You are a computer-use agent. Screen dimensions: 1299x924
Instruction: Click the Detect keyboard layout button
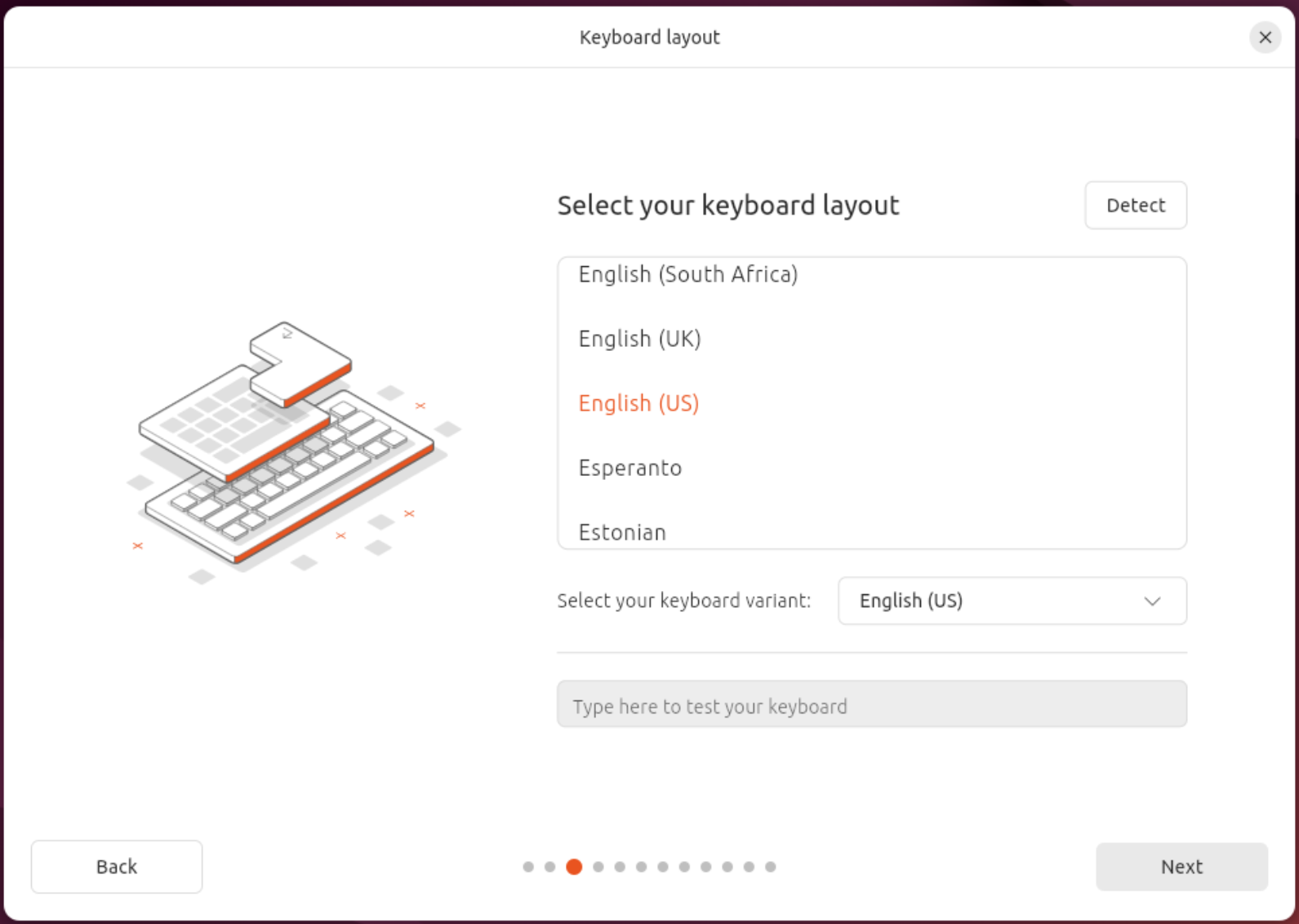[x=1135, y=206]
